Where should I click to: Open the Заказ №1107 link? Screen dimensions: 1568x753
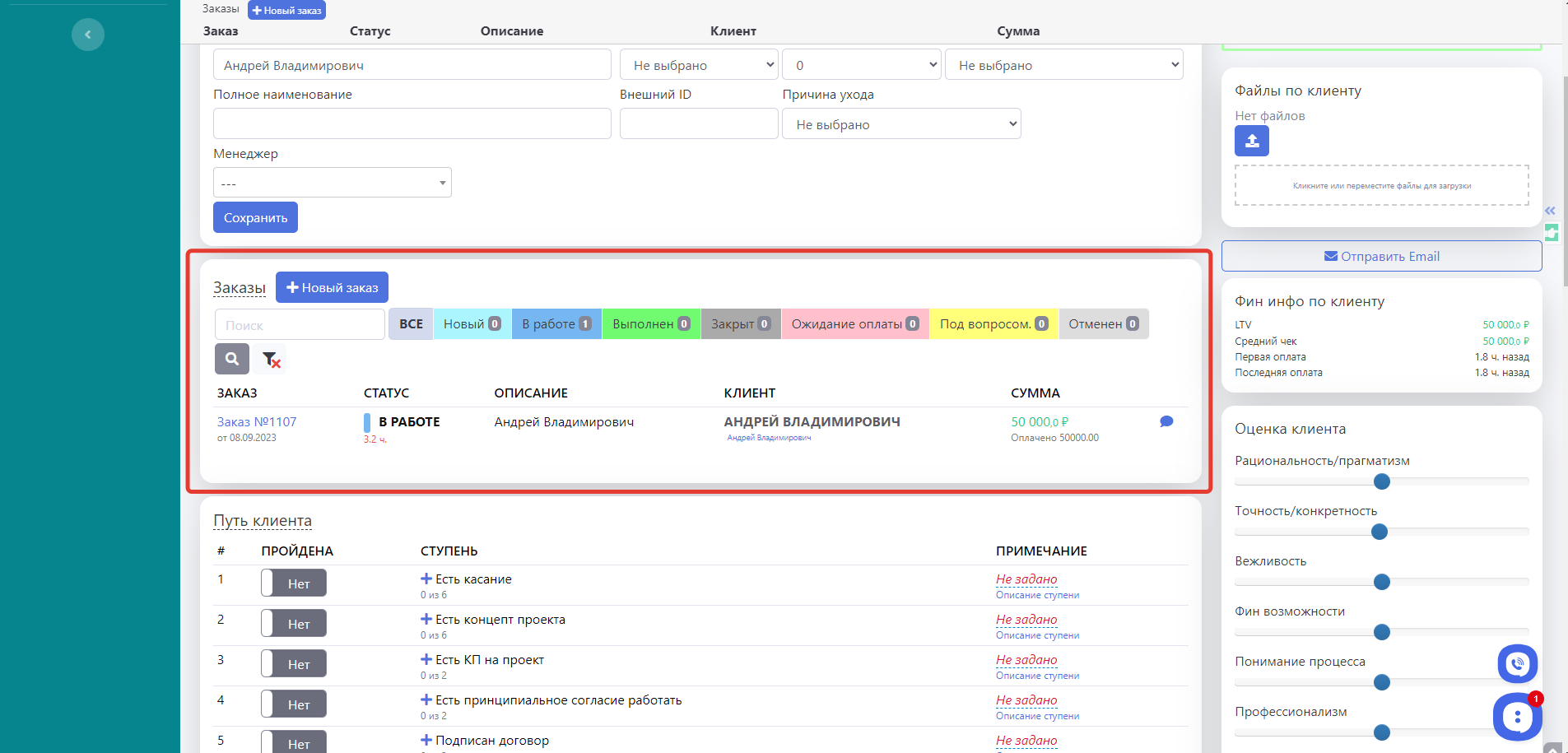[257, 422]
